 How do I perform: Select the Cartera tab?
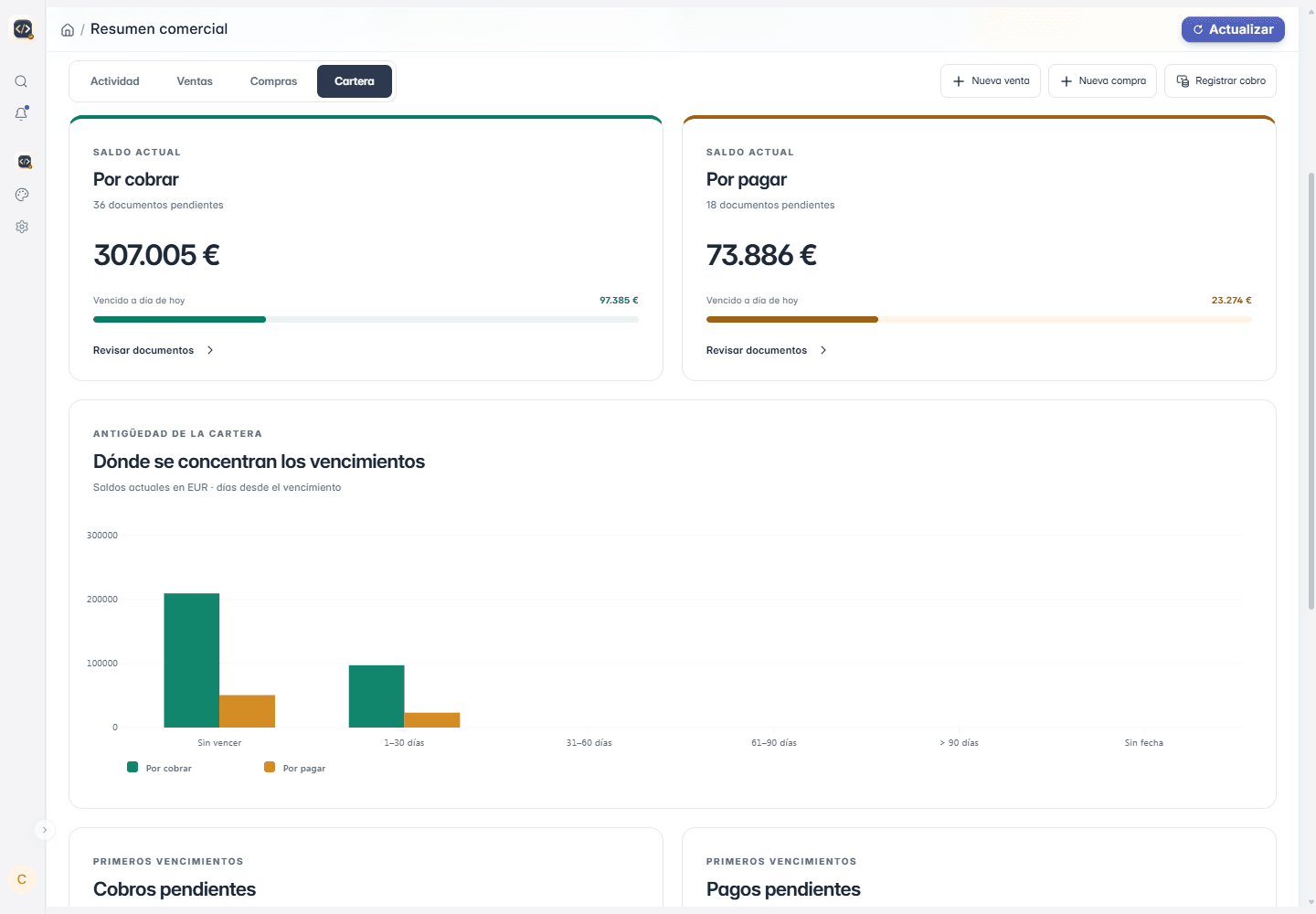355,81
